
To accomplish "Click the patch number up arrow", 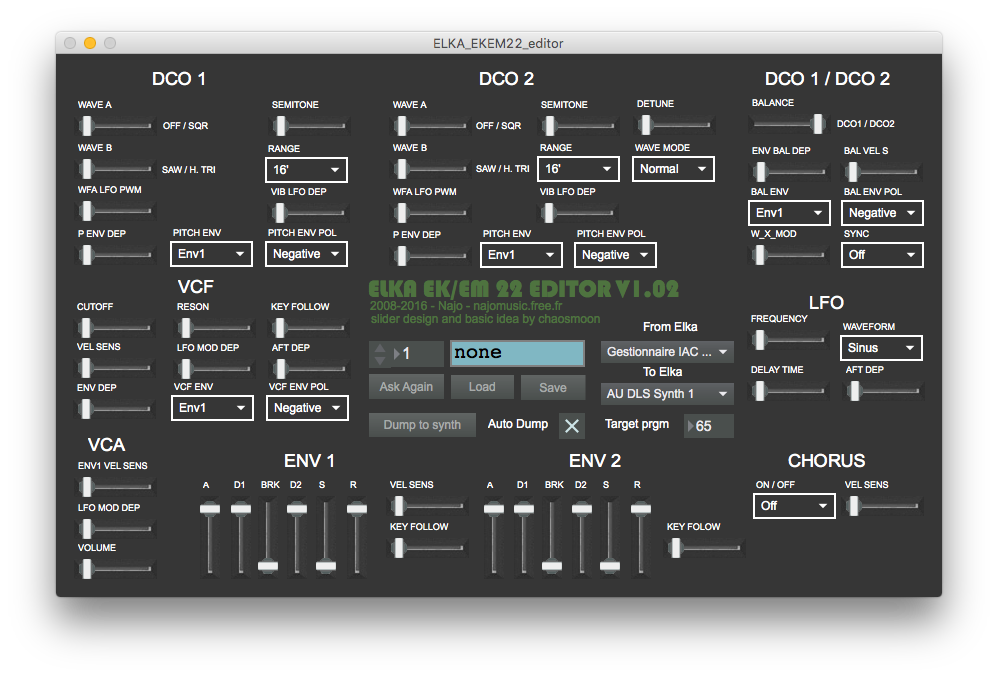I will [379, 347].
